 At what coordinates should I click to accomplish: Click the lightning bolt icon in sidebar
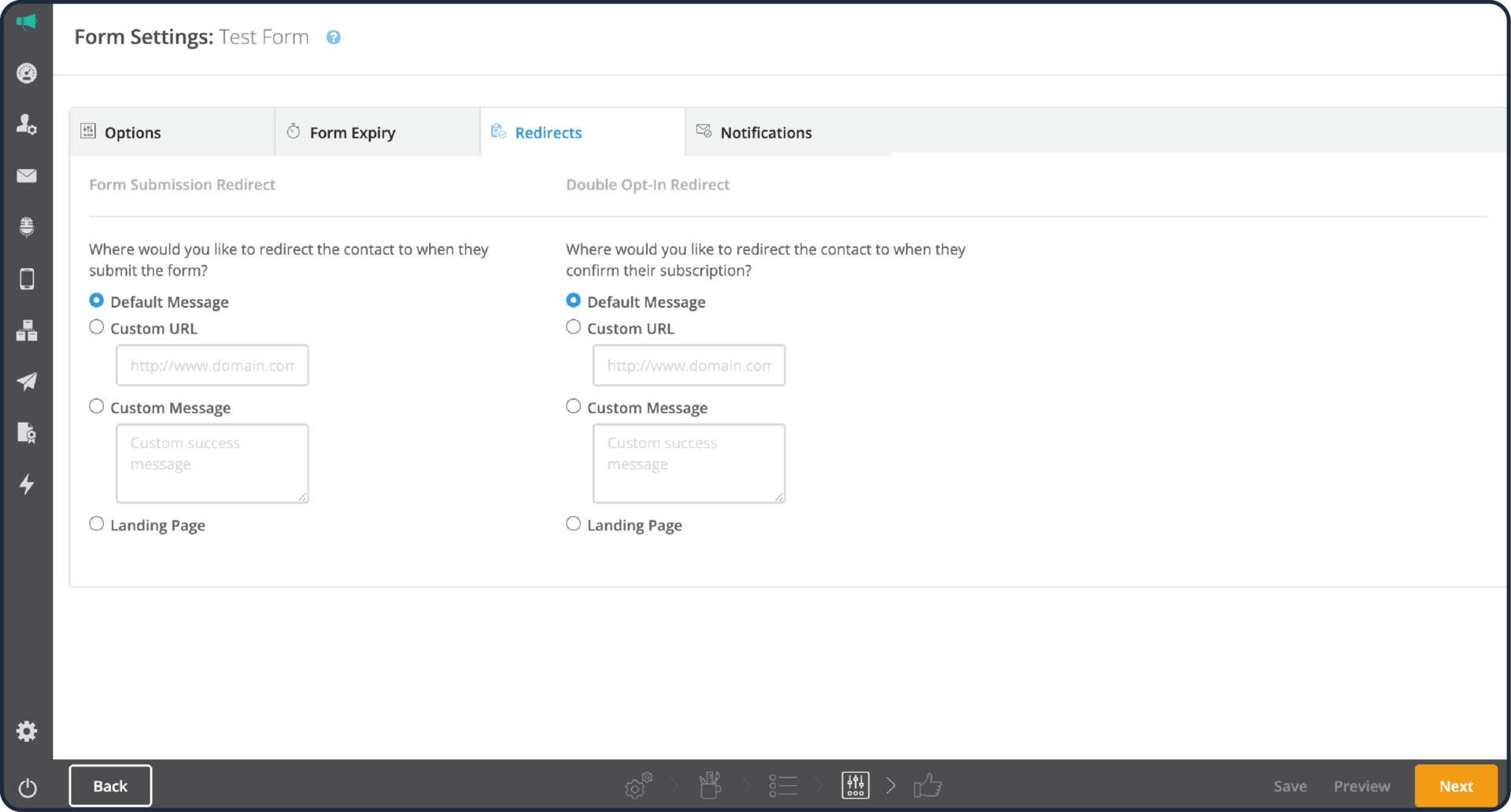(27, 485)
